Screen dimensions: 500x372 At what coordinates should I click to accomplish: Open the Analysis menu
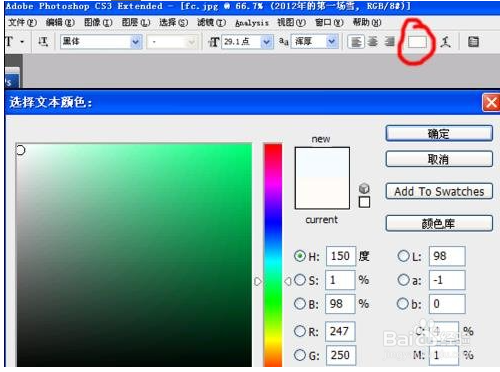(x=252, y=23)
